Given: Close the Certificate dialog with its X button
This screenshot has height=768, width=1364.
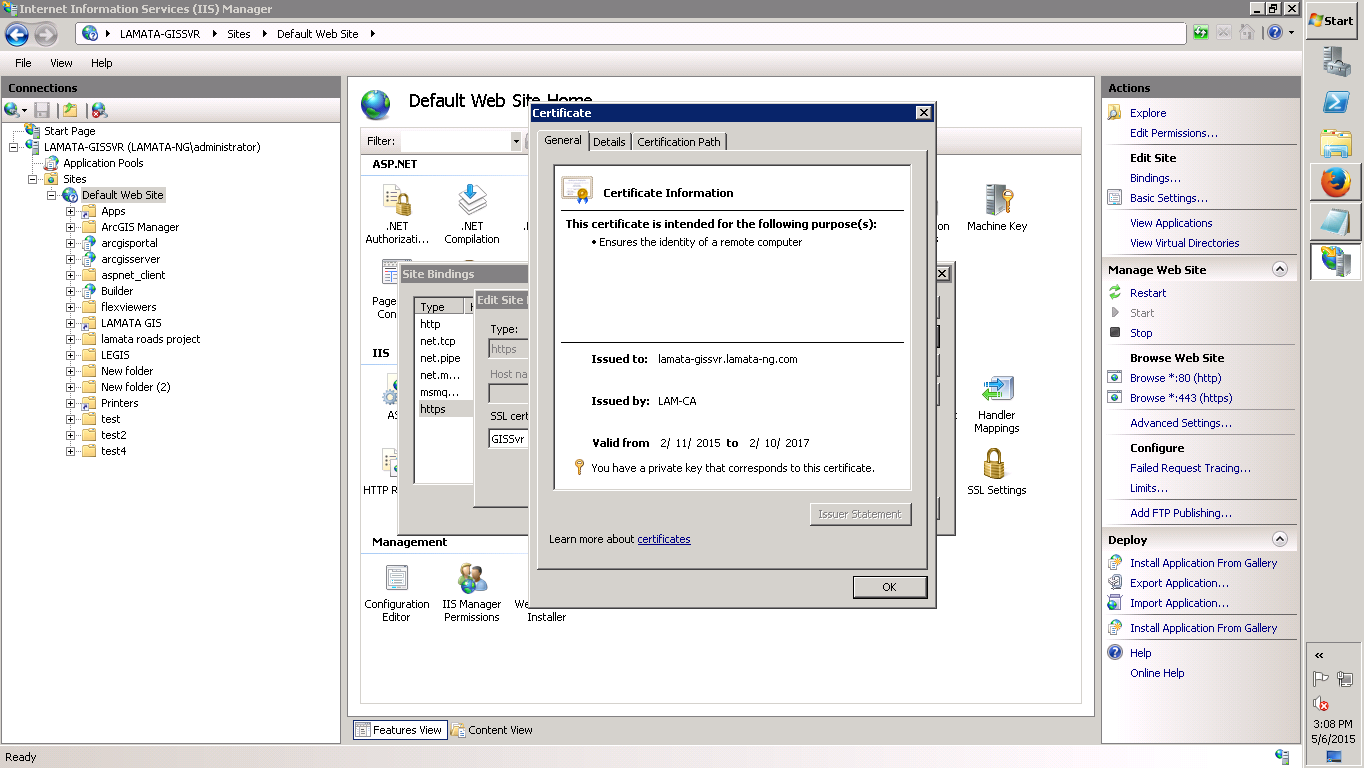Looking at the screenshot, I should tap(924, 113).
